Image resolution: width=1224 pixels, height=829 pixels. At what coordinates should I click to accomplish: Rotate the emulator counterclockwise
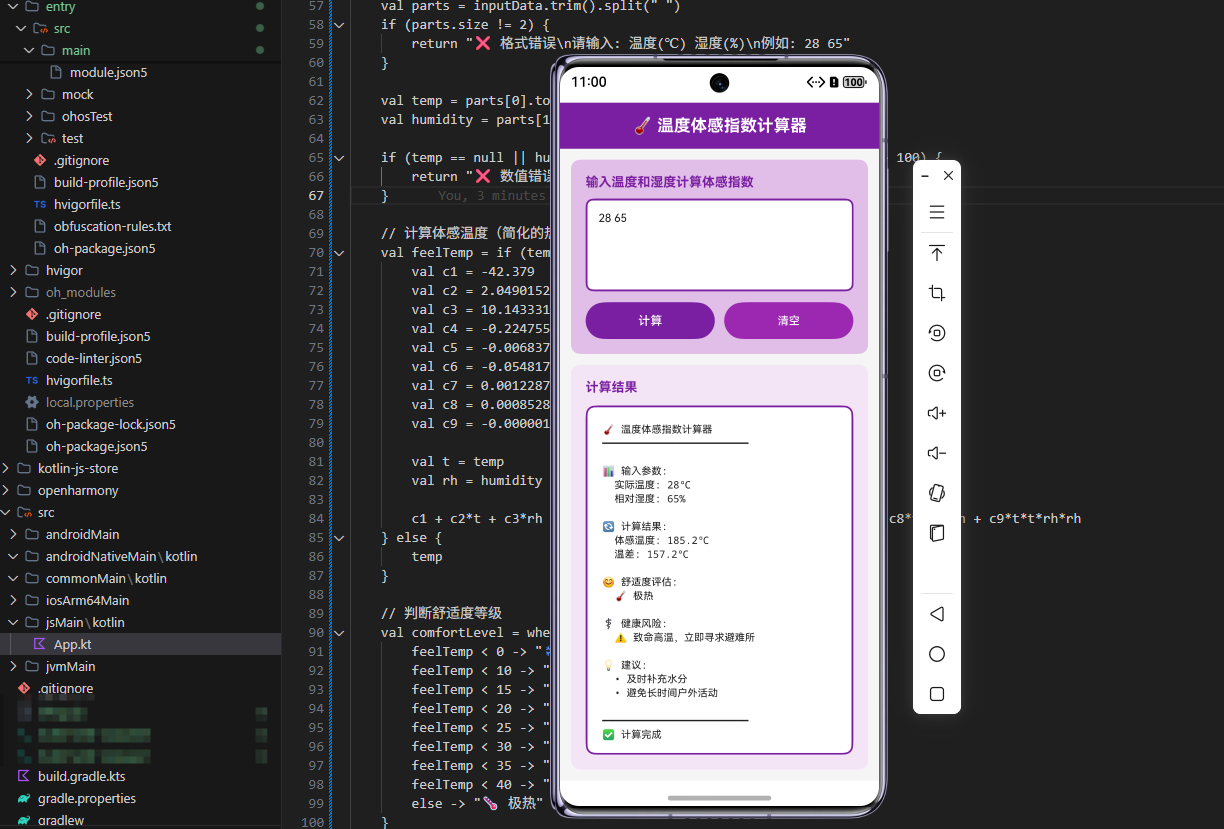[x=937, y=333]
